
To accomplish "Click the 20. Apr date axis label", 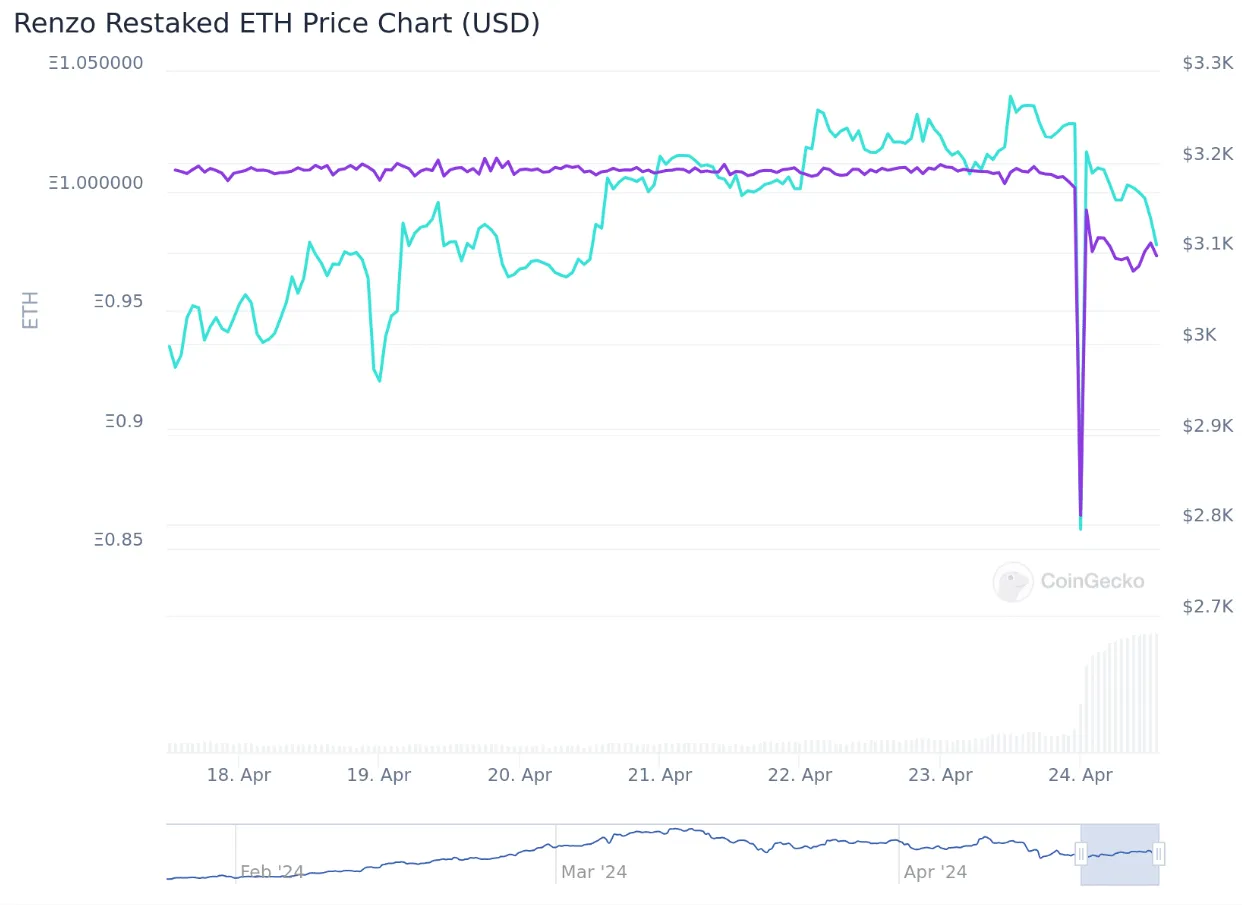I will [x=520, y=775].
